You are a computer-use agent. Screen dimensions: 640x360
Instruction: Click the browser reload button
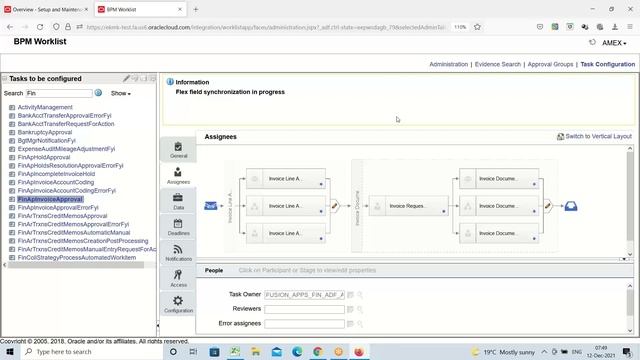point(40,27)
